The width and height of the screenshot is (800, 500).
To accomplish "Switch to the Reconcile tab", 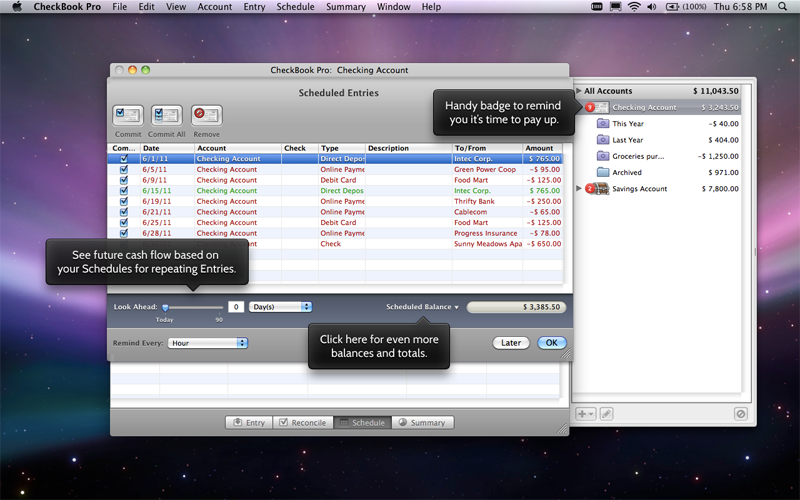I will (303, 422).
